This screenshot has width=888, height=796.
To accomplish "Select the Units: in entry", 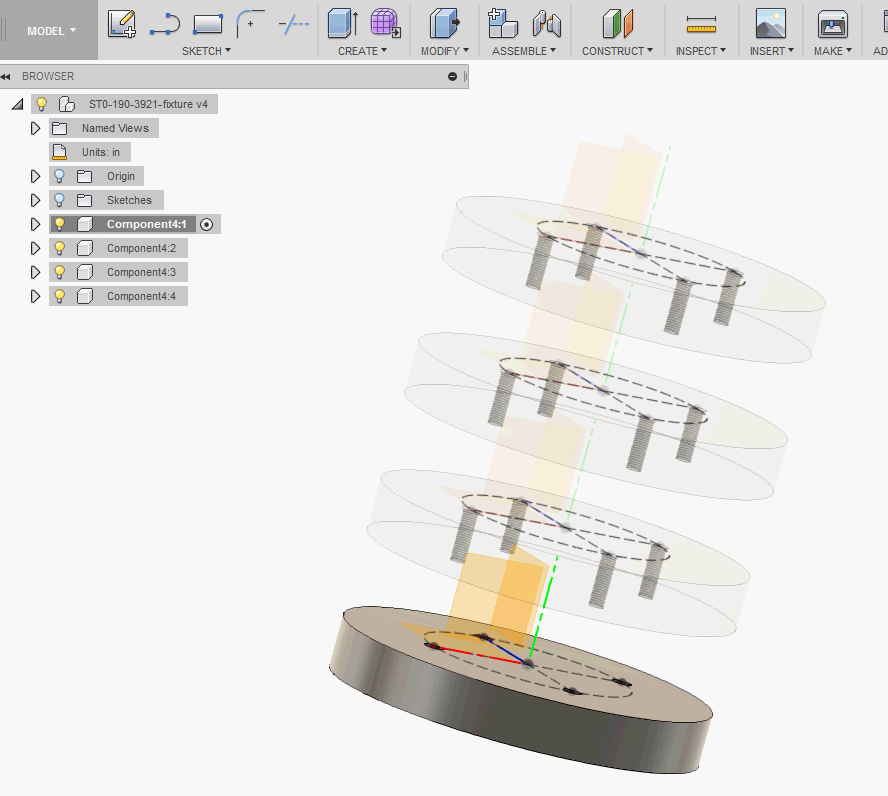I will click(101, 152).
